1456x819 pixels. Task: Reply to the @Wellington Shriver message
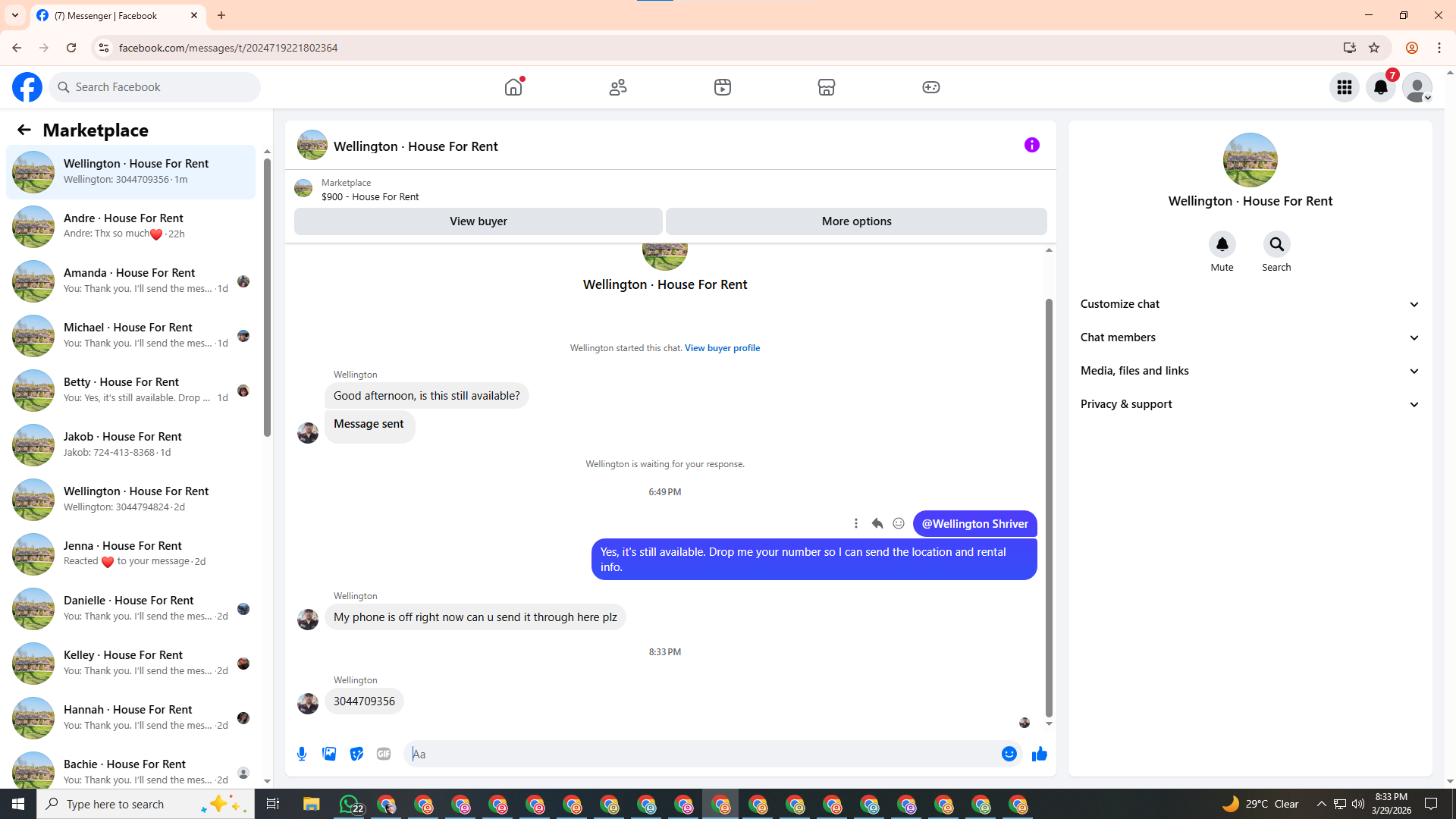tap(877, 523)
